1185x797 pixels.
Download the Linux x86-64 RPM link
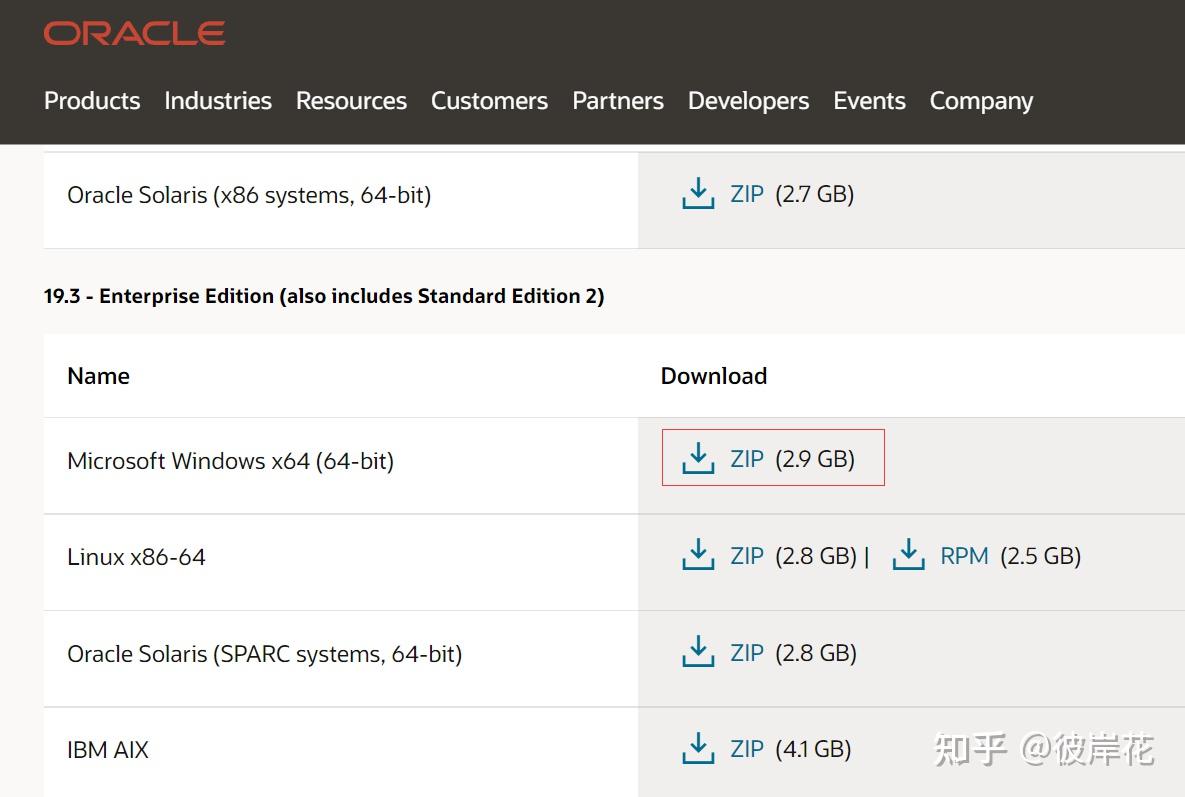tap(964, 555)
